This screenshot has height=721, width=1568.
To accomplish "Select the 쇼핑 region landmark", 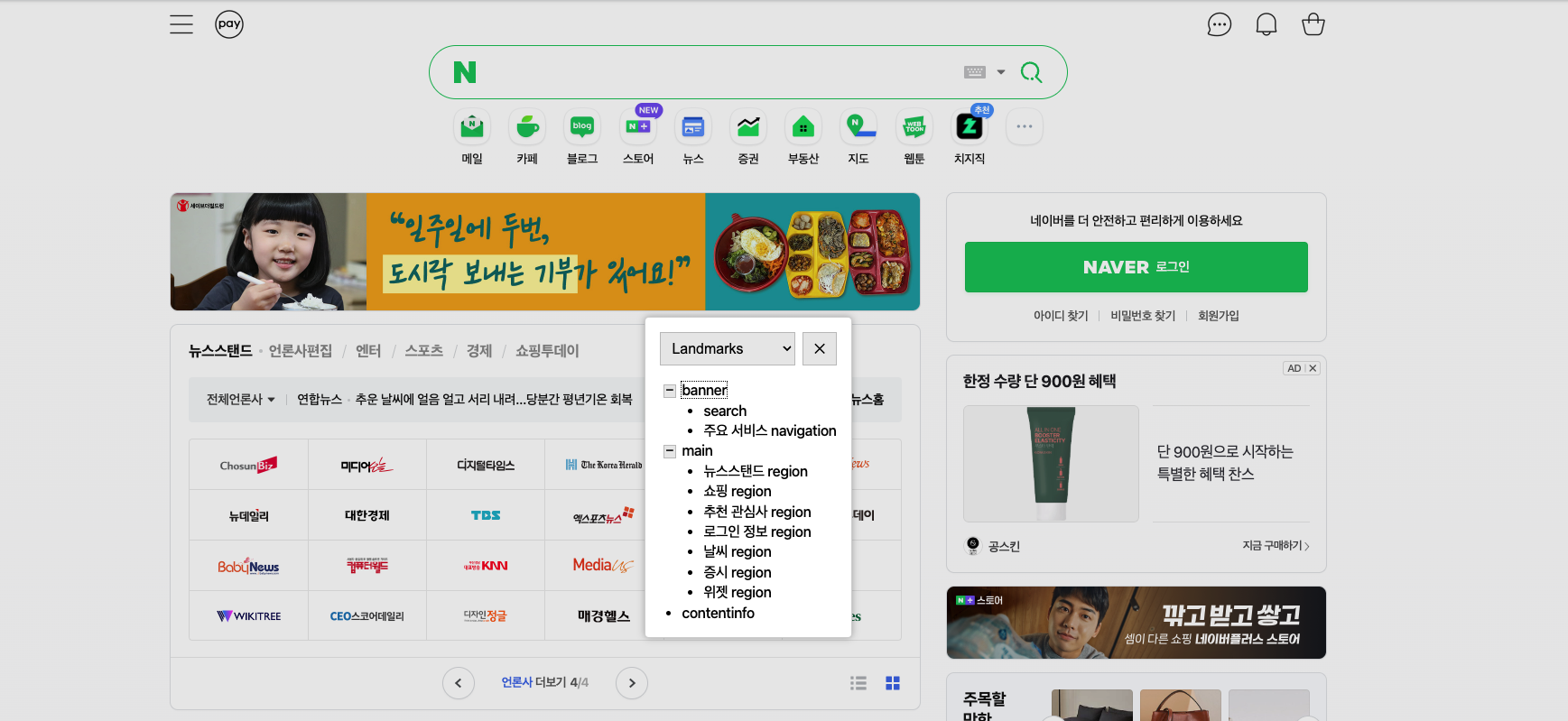I will click(x=738, y=491).
